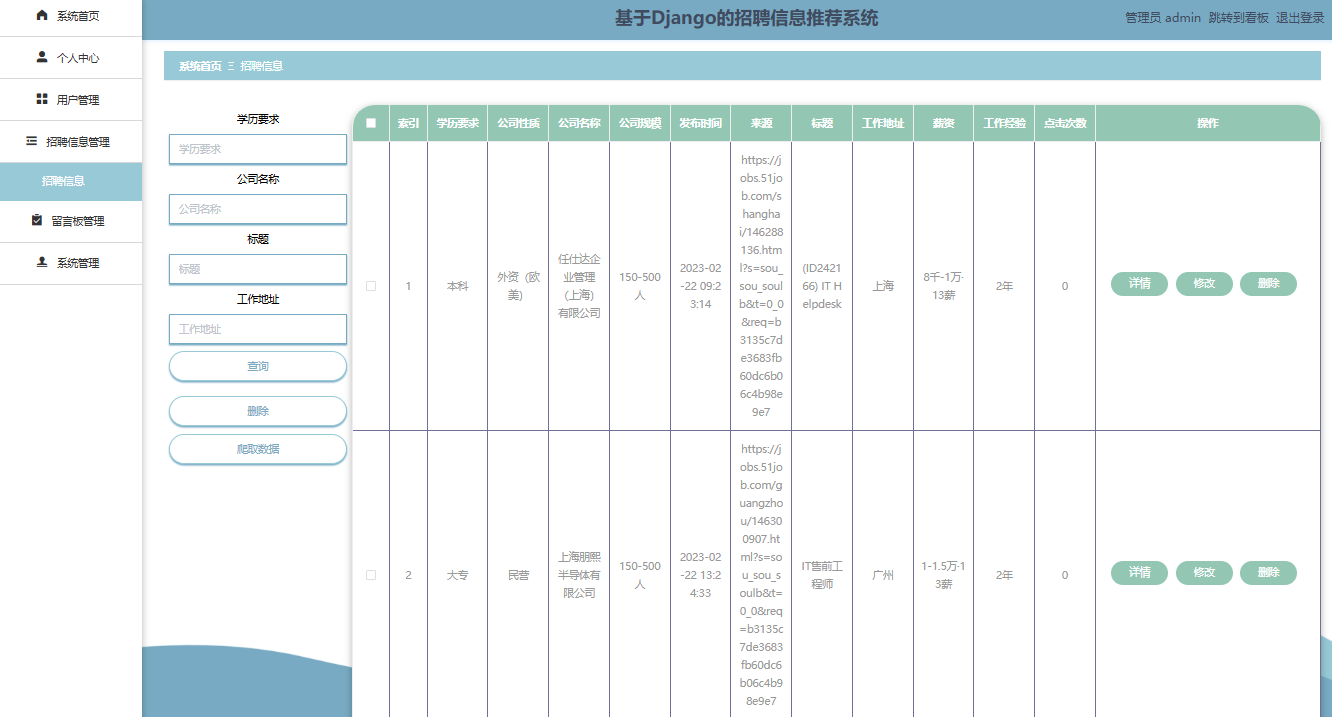Click the 学历要求 column header
Image resolution: width=1332 pixels, height=717 pixels.
[457, 123]
